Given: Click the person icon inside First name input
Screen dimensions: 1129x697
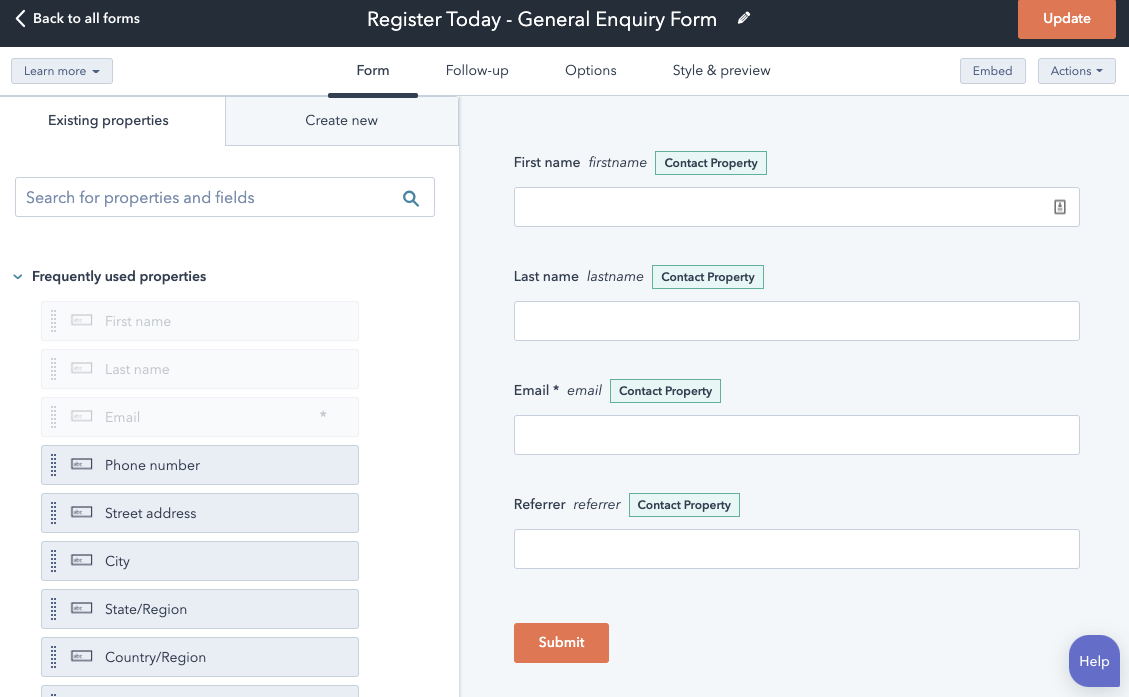Looking at the screenshot, I should [1059, 206].
